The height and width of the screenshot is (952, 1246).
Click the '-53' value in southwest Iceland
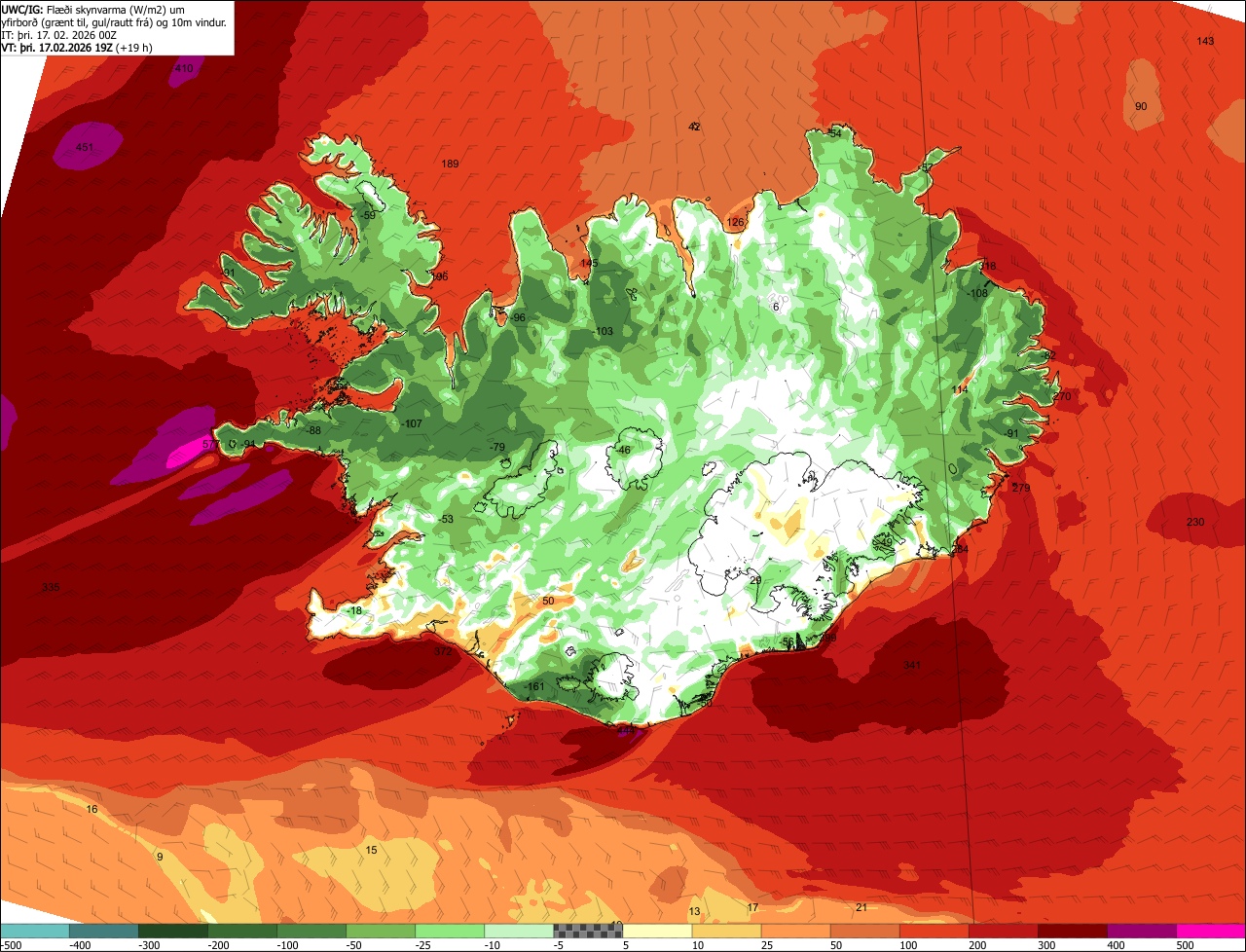pos(446,520)
